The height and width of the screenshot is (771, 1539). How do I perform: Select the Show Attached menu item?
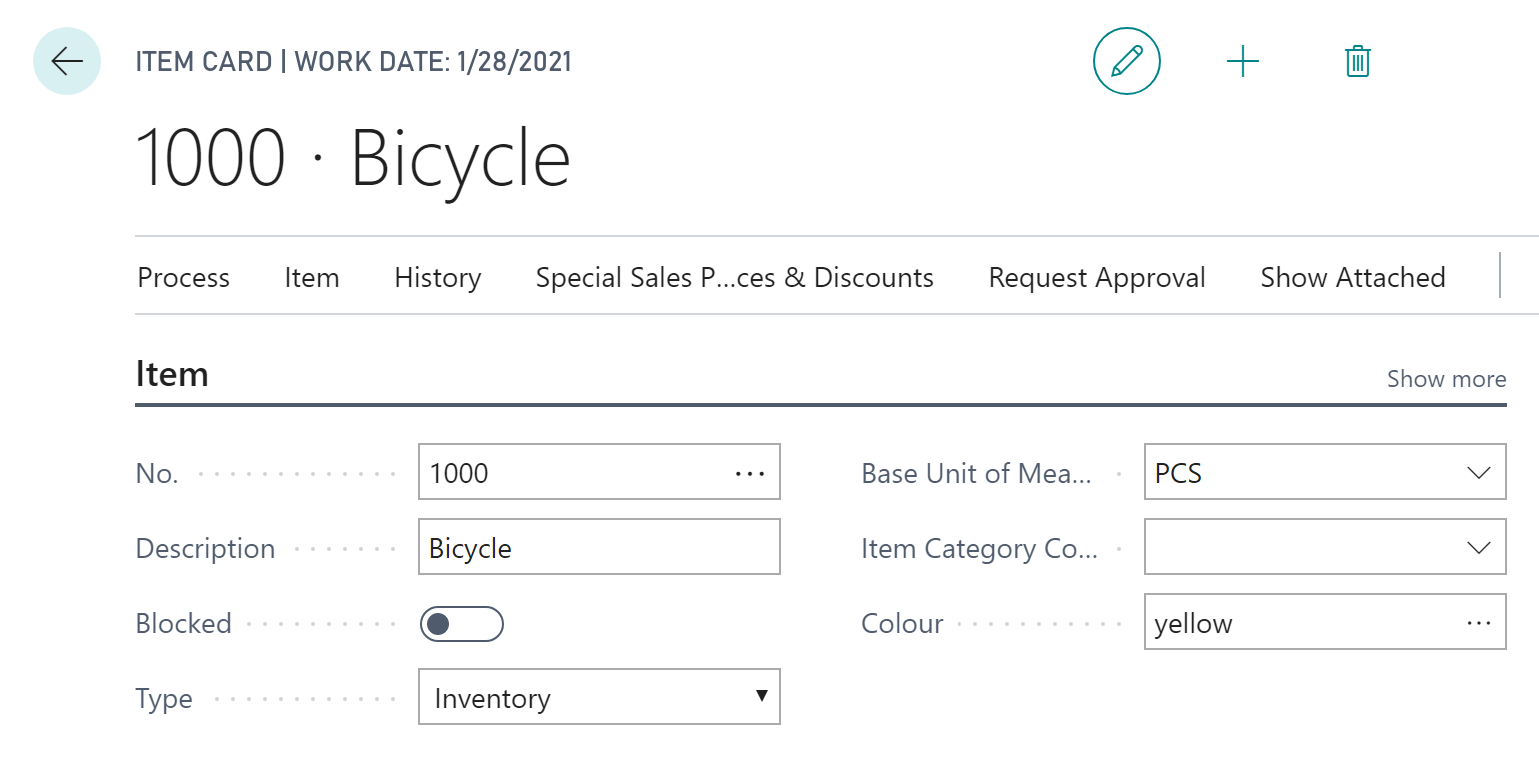[1353, 277]
